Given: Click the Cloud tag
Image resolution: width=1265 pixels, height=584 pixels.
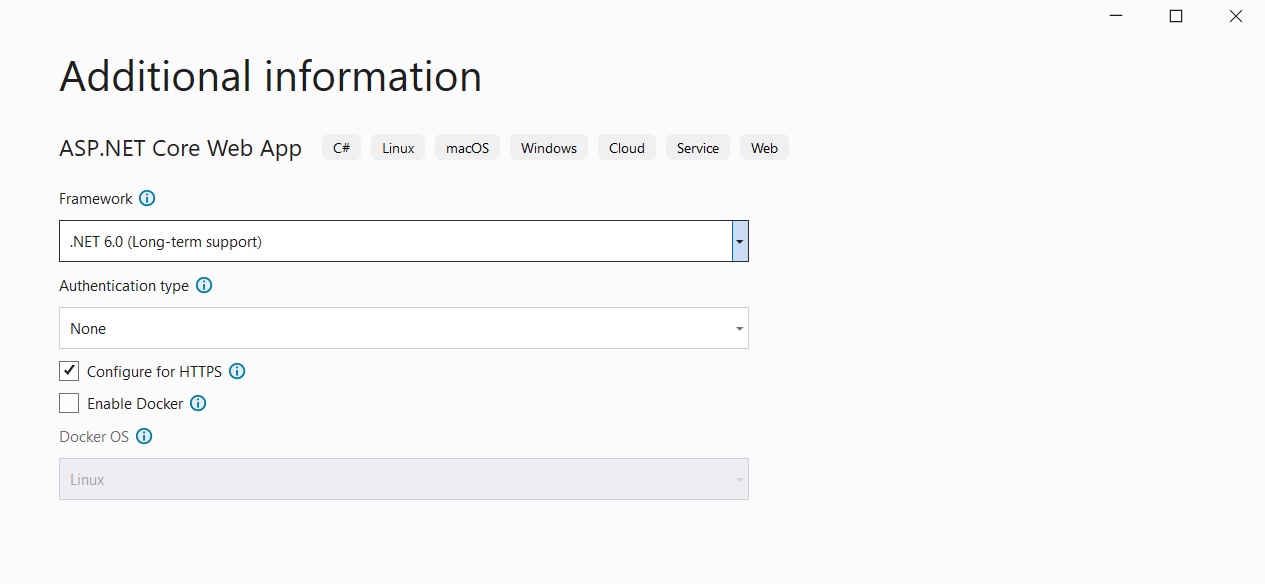Looking at the screenshot, I should [627, 148].
